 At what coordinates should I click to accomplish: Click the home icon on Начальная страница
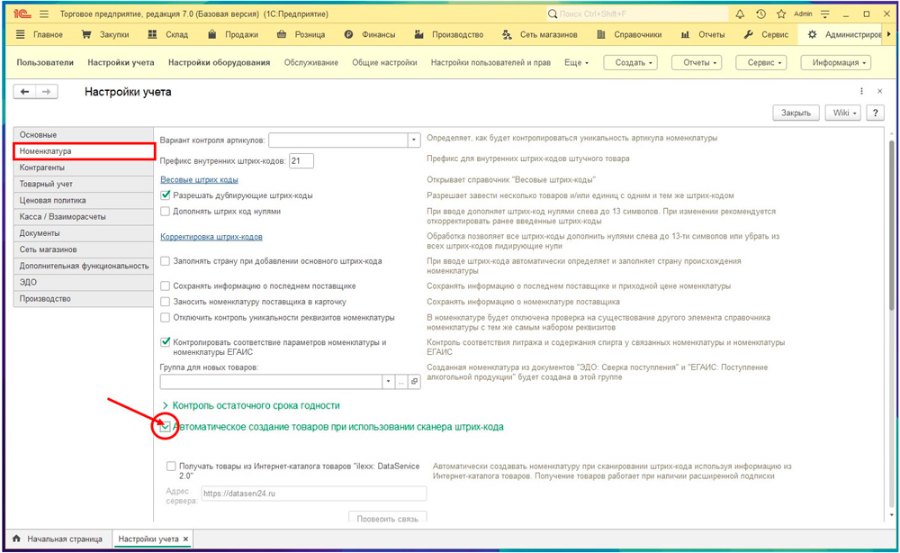point(16,539)
